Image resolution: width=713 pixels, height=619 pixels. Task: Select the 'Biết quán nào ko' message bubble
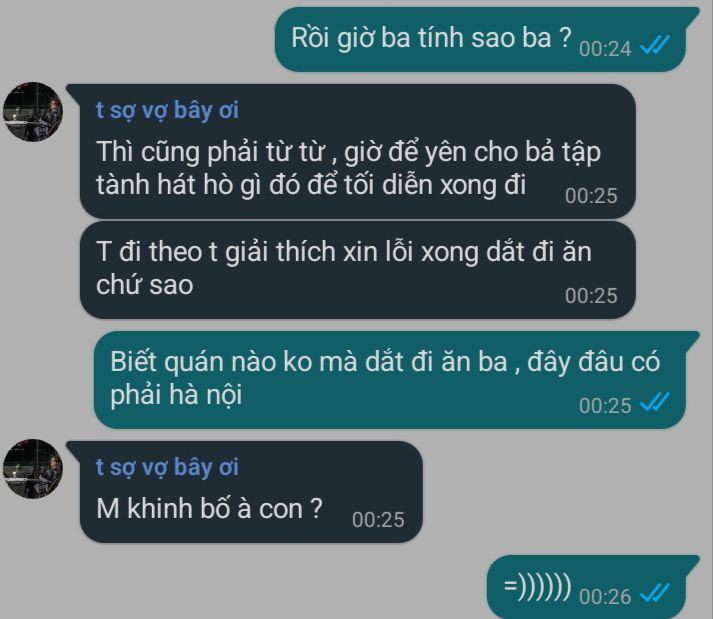pyautogui.click(x=397, y=380)
